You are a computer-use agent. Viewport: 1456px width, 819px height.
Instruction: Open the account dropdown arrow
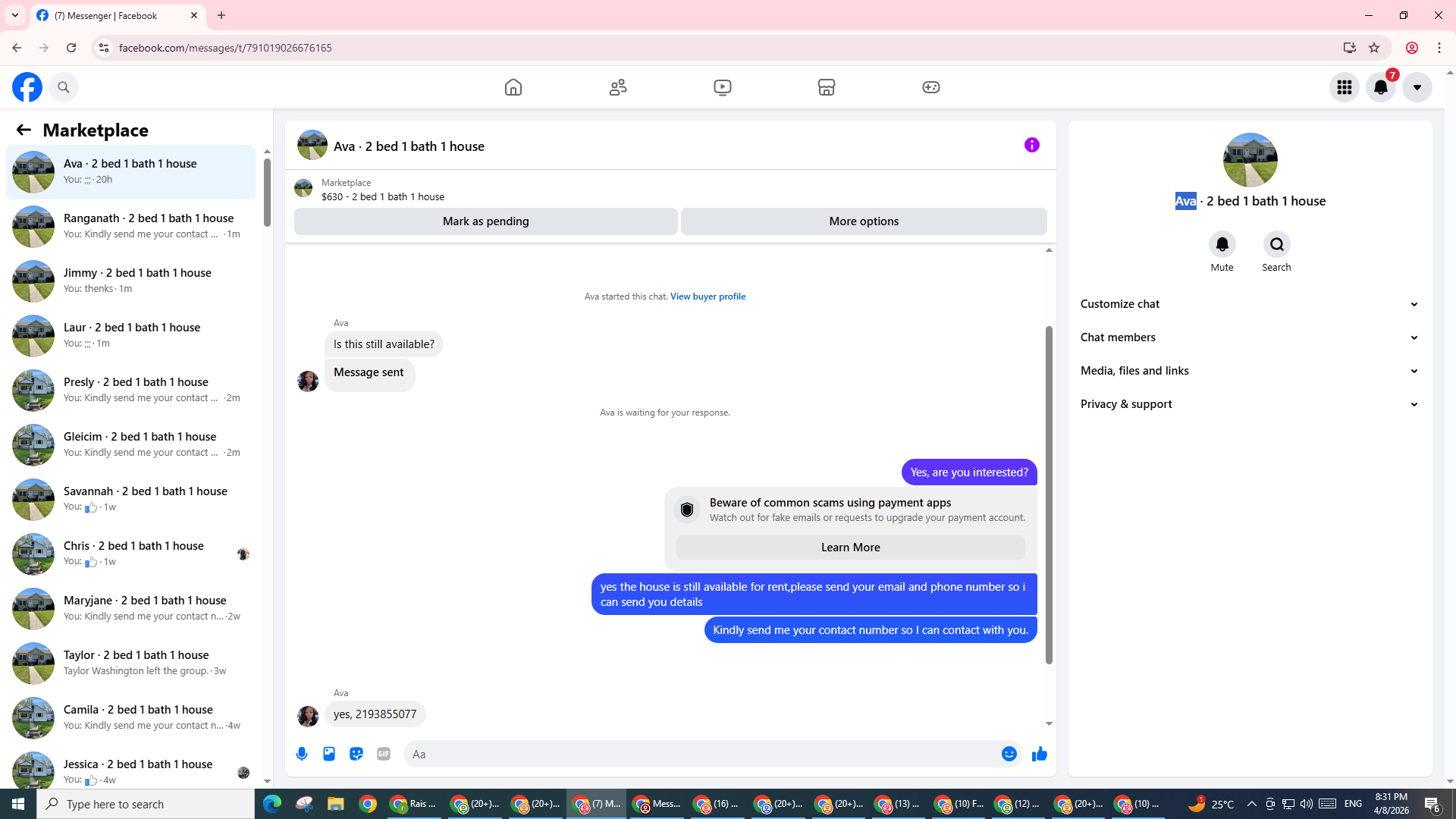[1417, 87]
